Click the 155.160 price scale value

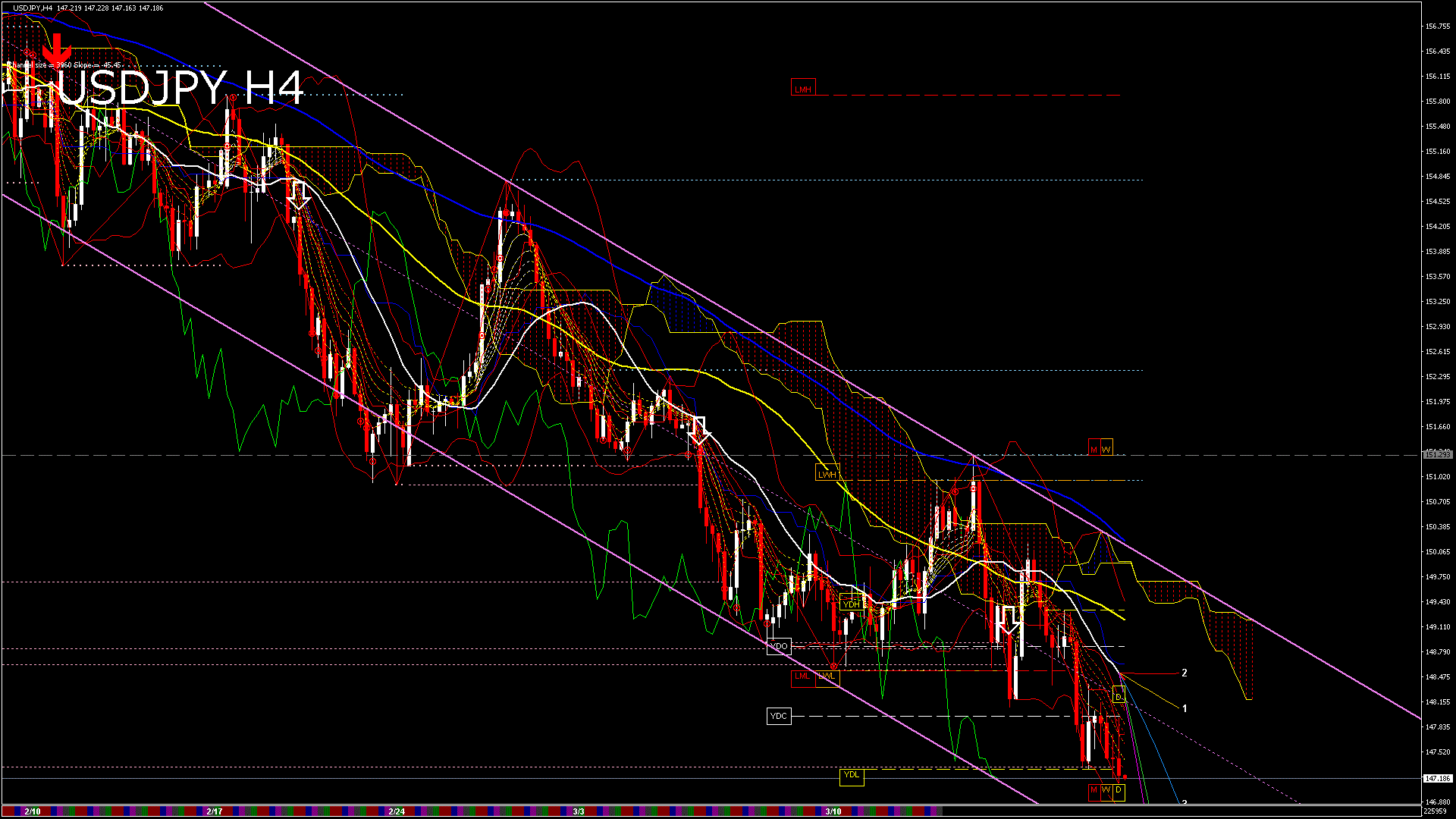pos(1438,151)
